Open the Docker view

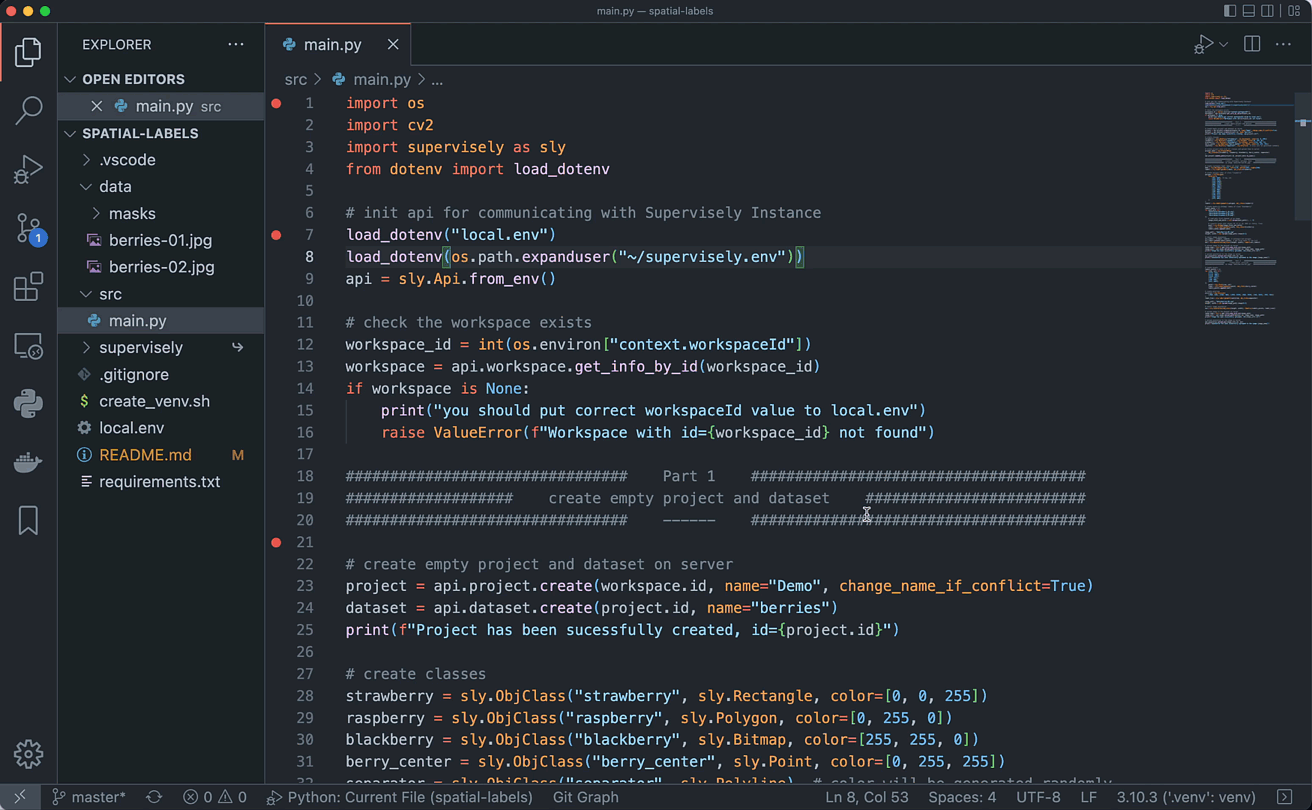pyautogui.click(x=28, y=462)
